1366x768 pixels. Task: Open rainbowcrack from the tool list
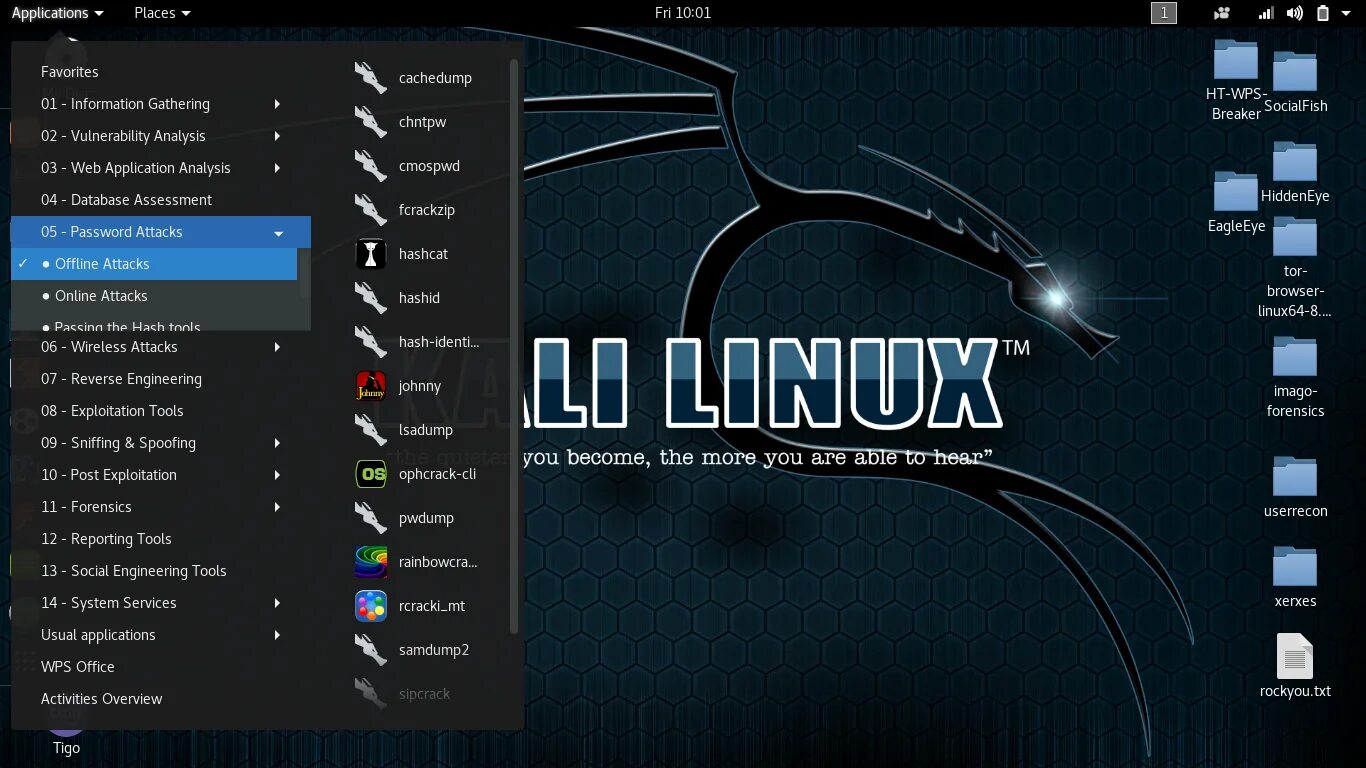pyautogui.click(x=414, y=562)
